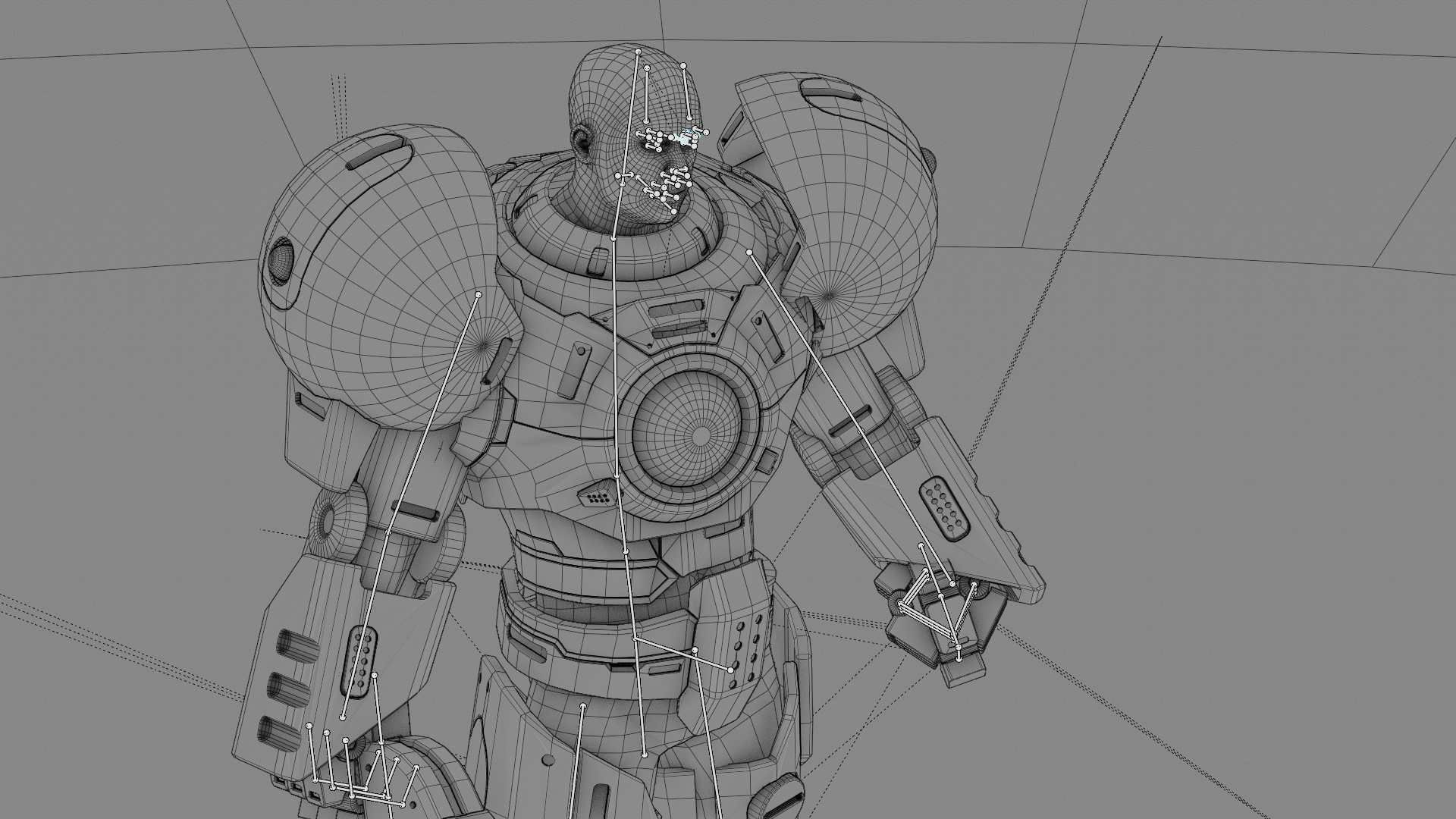Image resolution: width=1456 pixels, height=819 pixels.
Task: Select the bone joint atop the head
Action: point(638,52)
